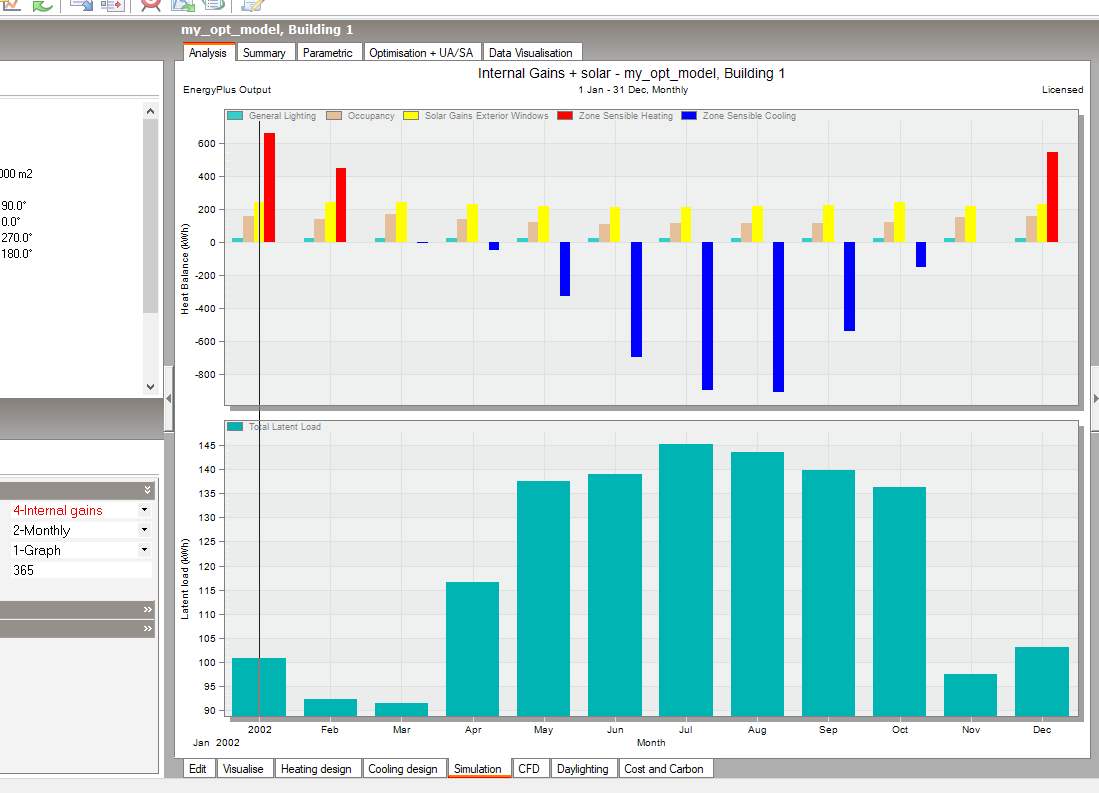Click the "my_opt_model, Building 1" header title
The width and height of the screenshot is (1099, 793).
tap(267, 29)
